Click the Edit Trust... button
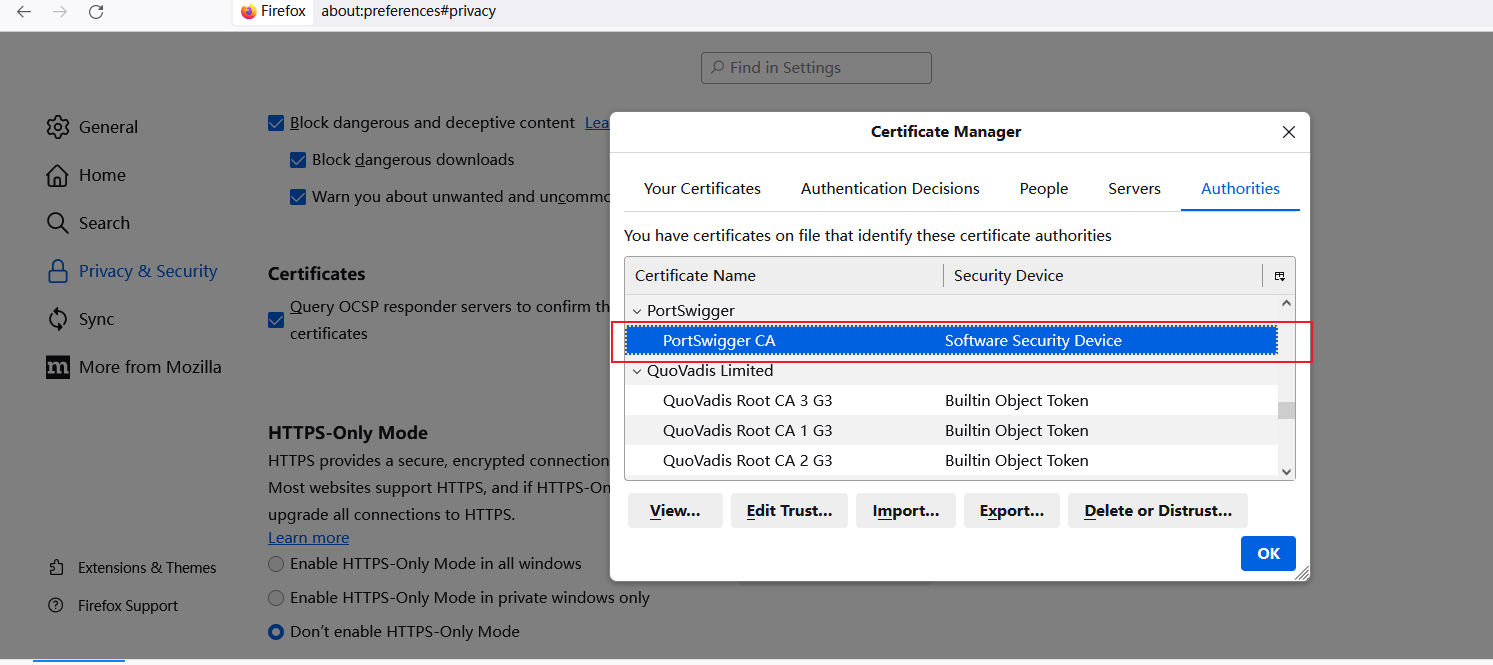This screenshot has height=665, width=1493. point(789,511)
